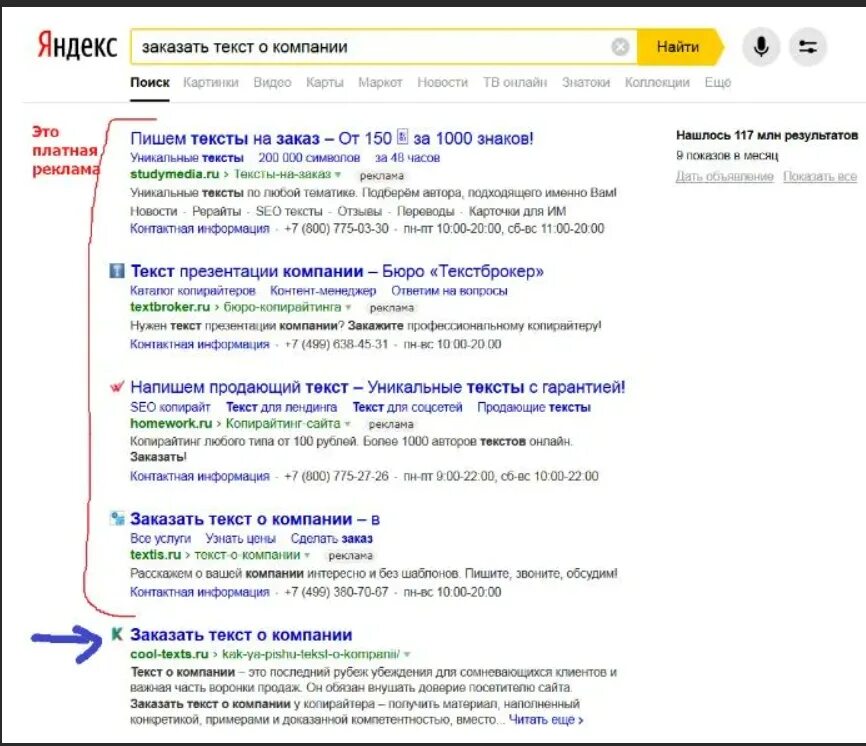866x746 pixels.
Task: Click the Дать объявление link
Action: point(725,177)
